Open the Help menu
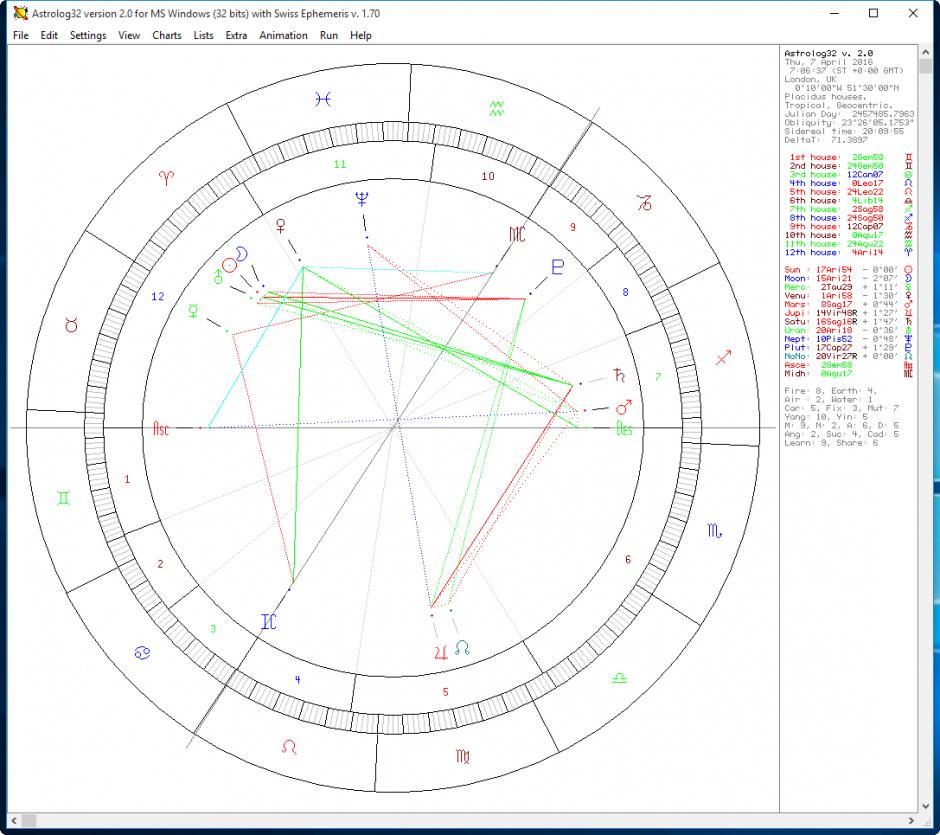The width and height of the screenshot is (940, 835). 361,35
